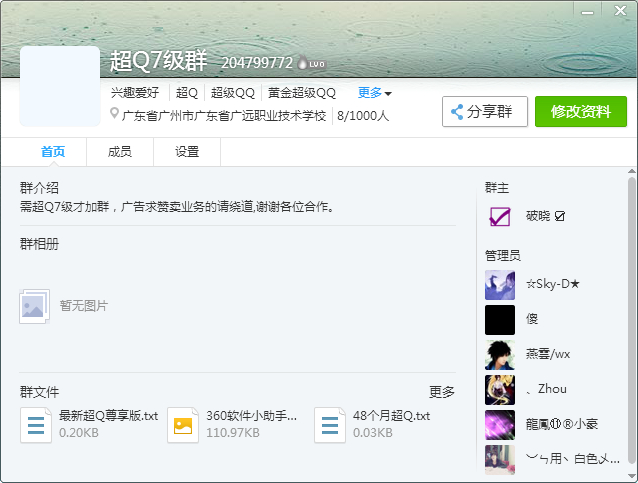The image size is (638, 483).
Task: Switch to the 成员 tab
Action: 120,152
